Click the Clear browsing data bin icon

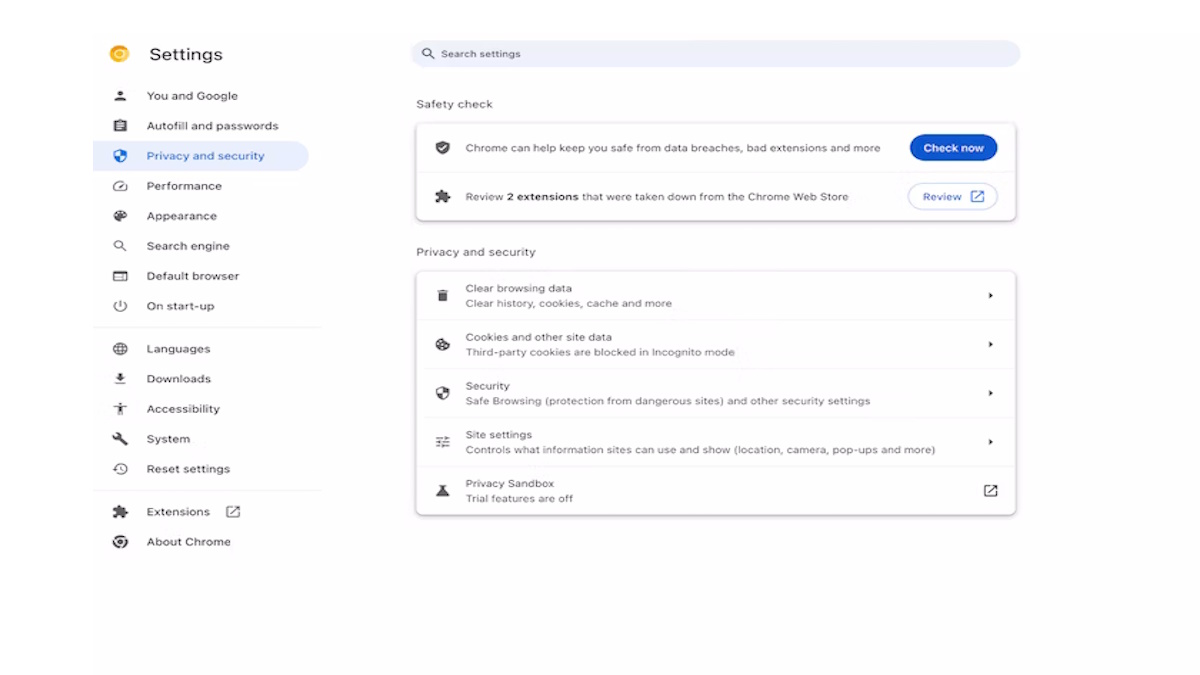coord(442,296)
